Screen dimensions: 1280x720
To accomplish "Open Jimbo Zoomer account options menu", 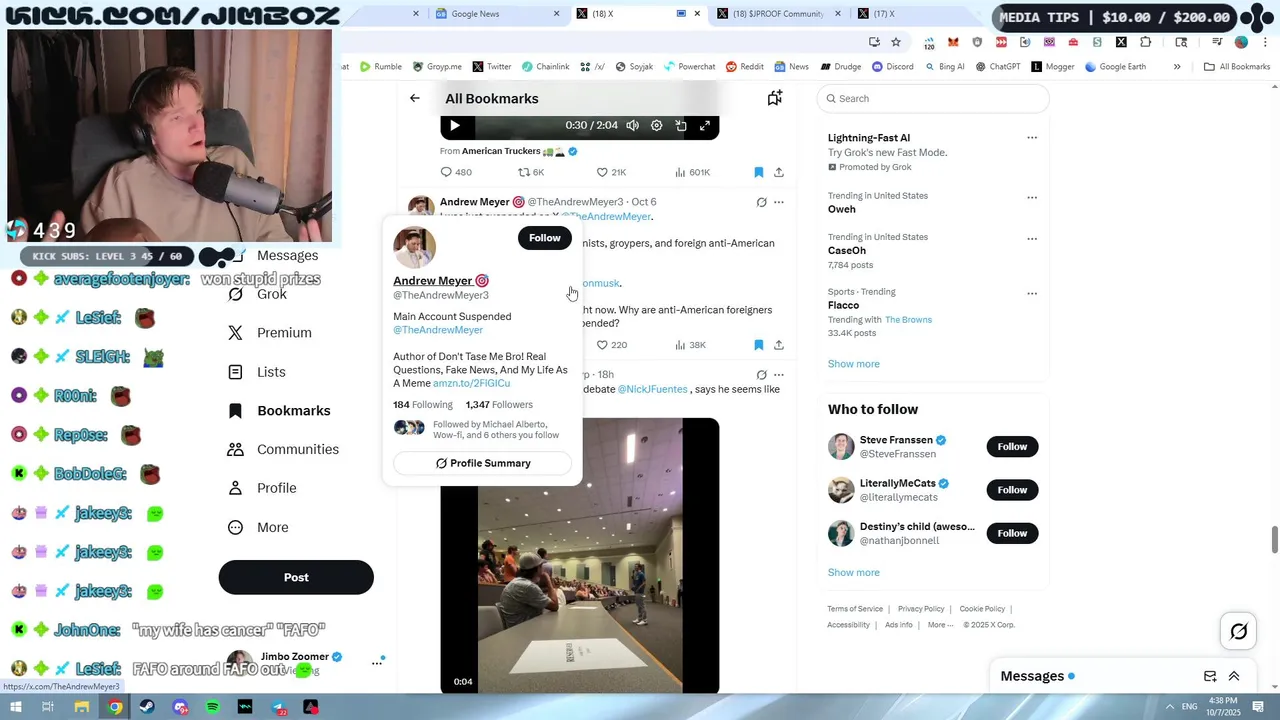I will 377,663.
